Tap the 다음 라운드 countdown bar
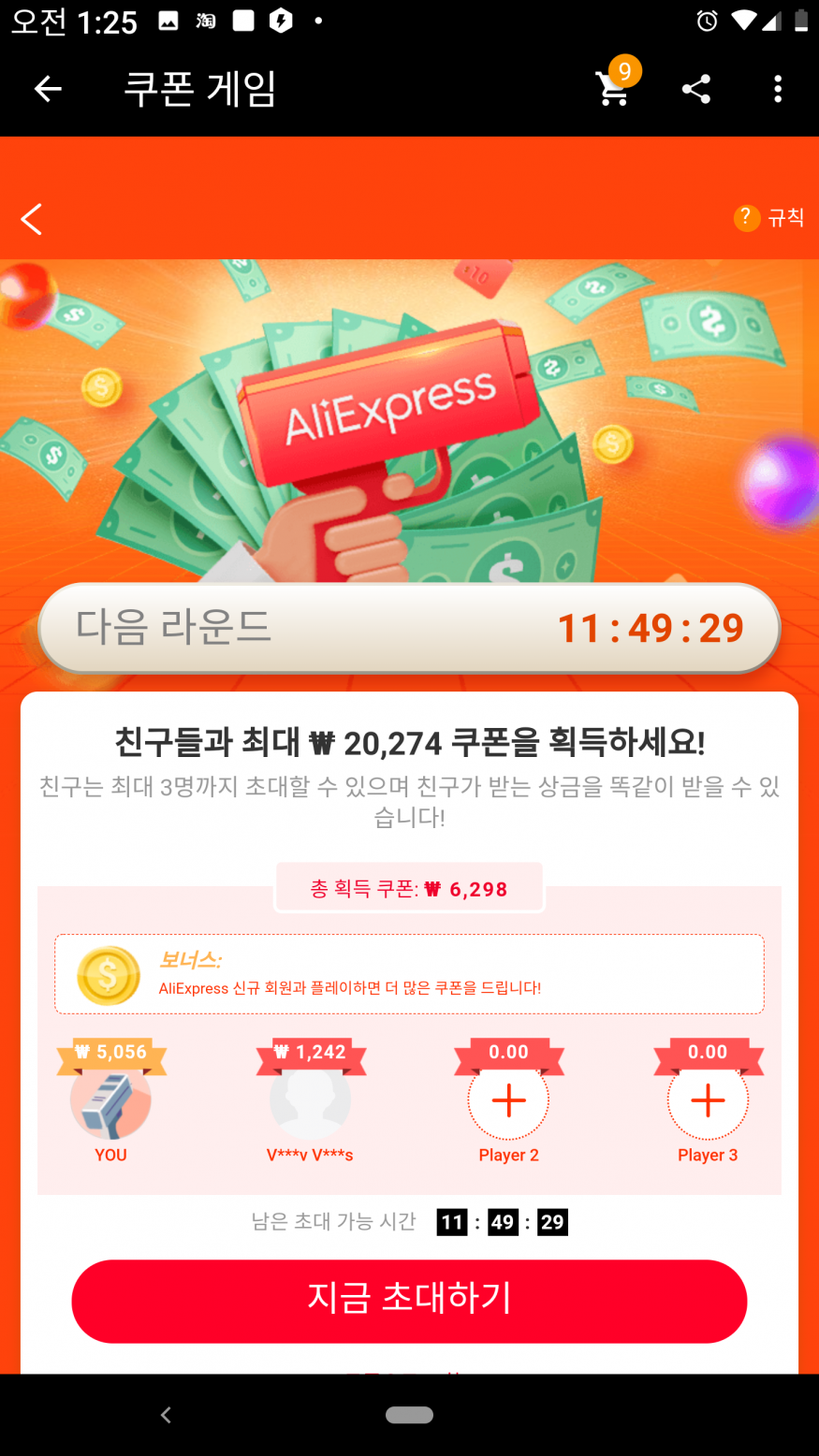Image resolution: width=819 pixels, height=1456 pixels. coord(409,628)
